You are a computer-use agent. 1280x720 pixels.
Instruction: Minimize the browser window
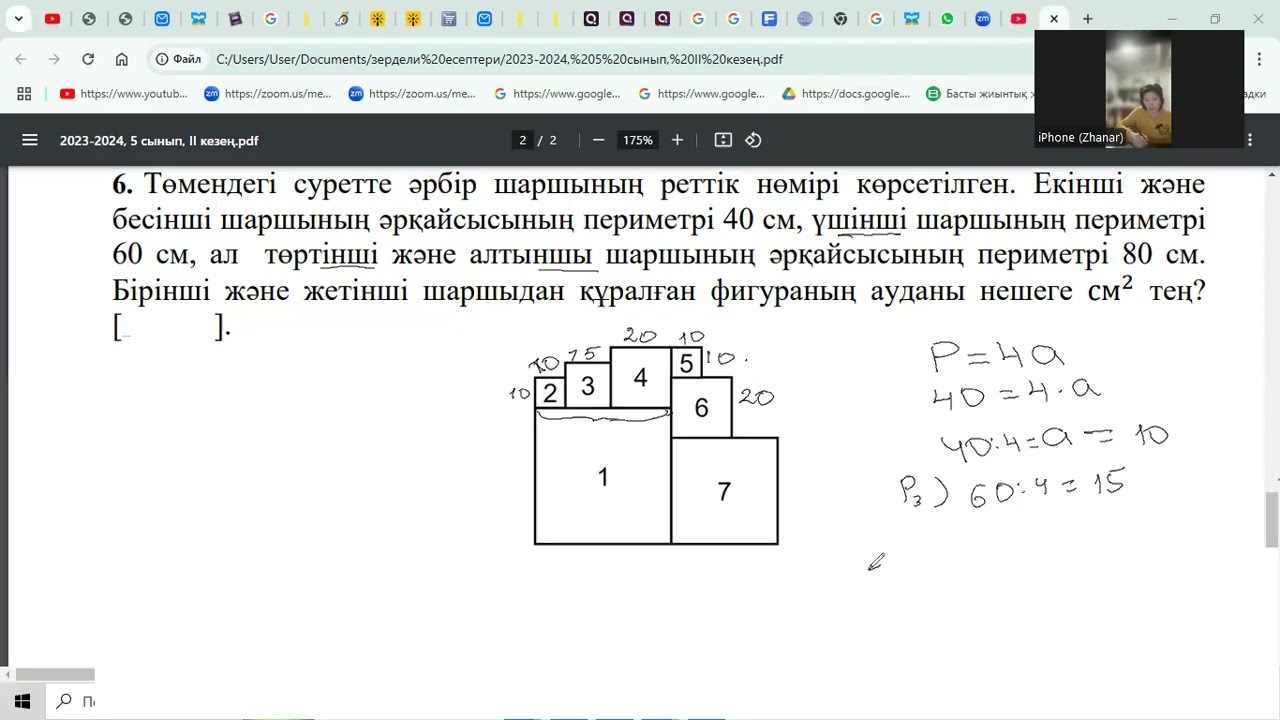pyautogui.click(x=1172, y=18)
